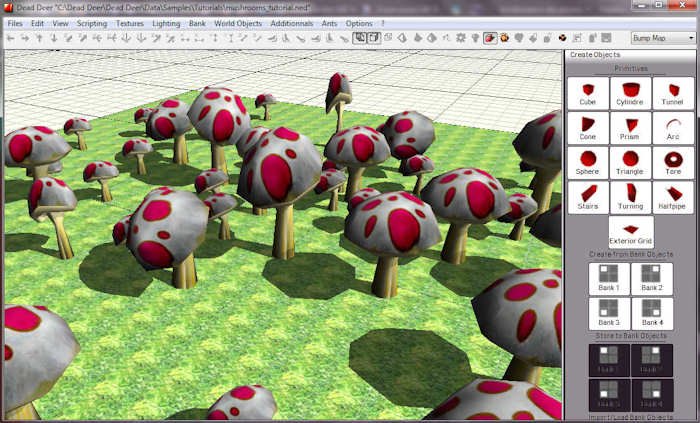
Task: Click the light bulb icon in the toolbar
Action: 475,38
